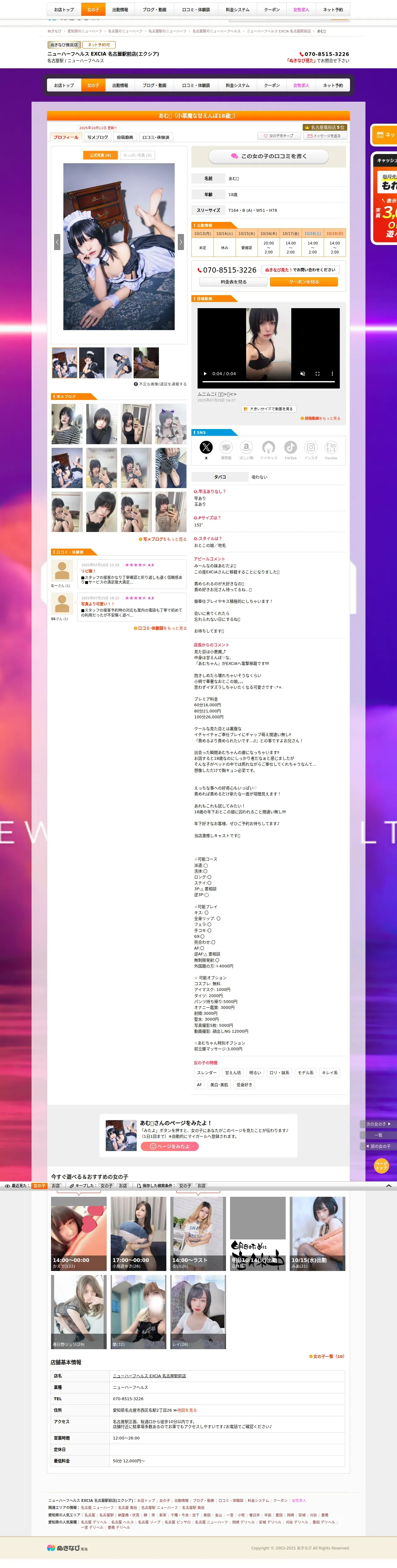
Task: Expand 投稿動画をもっと見る
Action: (x=320, y=418)
